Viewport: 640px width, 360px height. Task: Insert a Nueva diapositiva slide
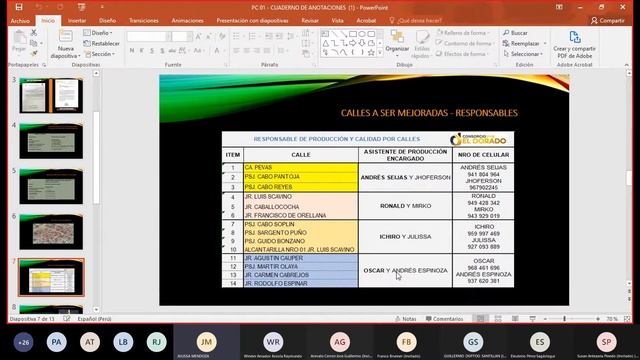click(65, 44)
